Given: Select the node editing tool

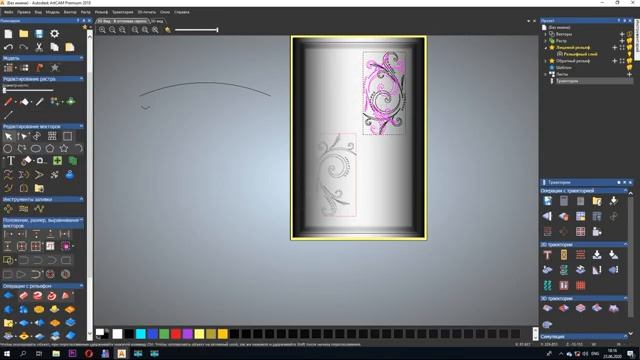Looking at the screenshot, I should (x=23, y=136).
